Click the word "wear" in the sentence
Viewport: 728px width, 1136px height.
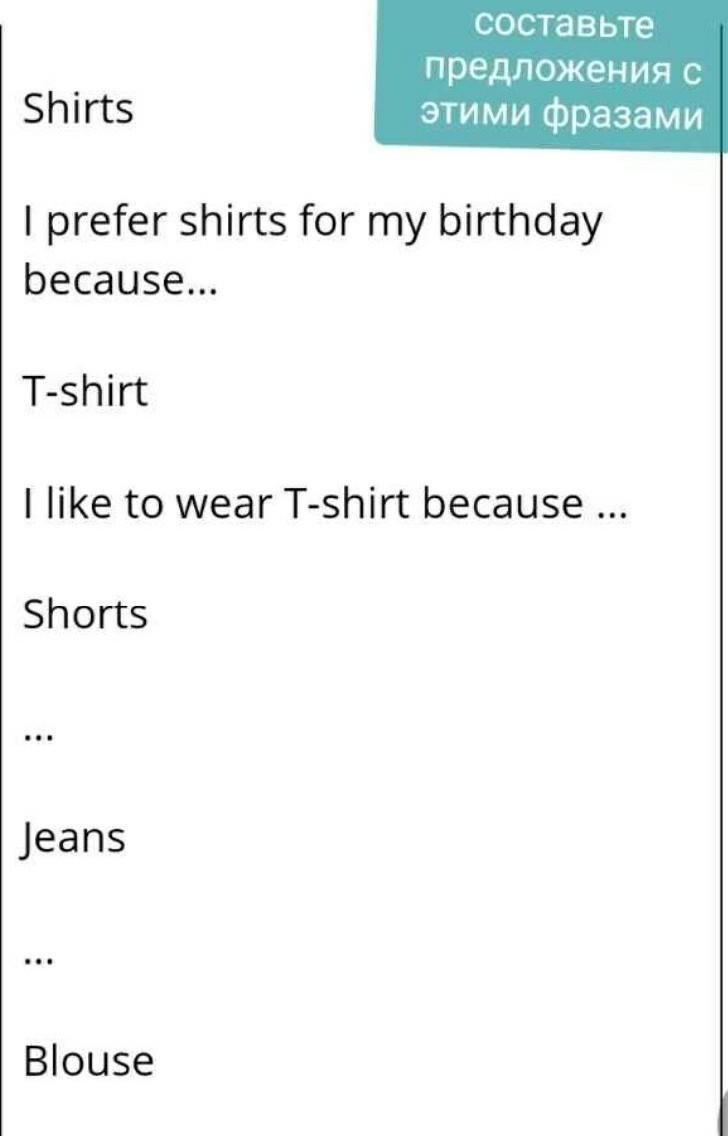(226, 505)
